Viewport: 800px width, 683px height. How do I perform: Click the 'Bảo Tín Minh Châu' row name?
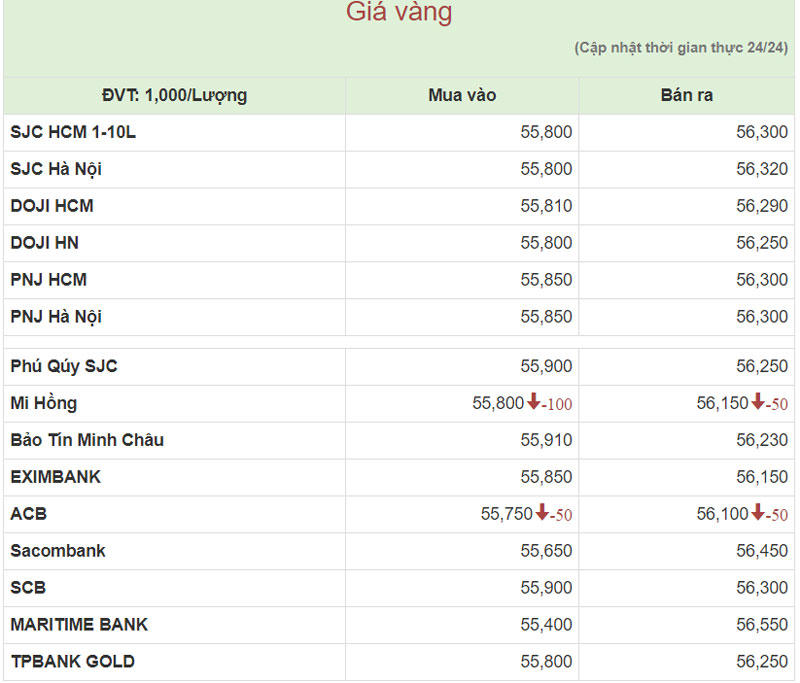pos(87,440)
